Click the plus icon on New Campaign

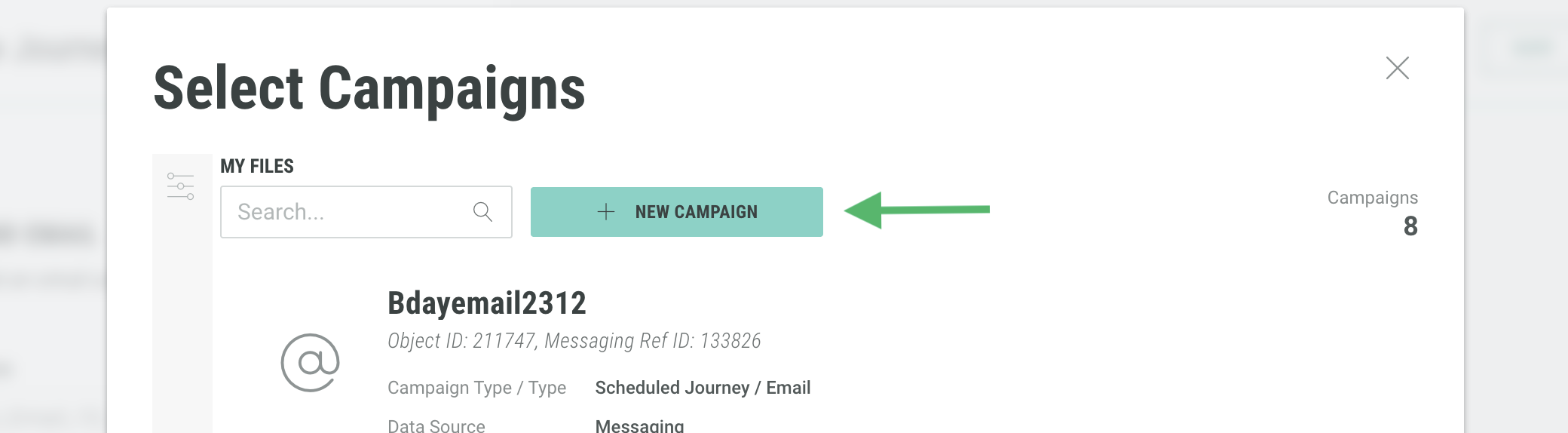(x=605, y=212)
